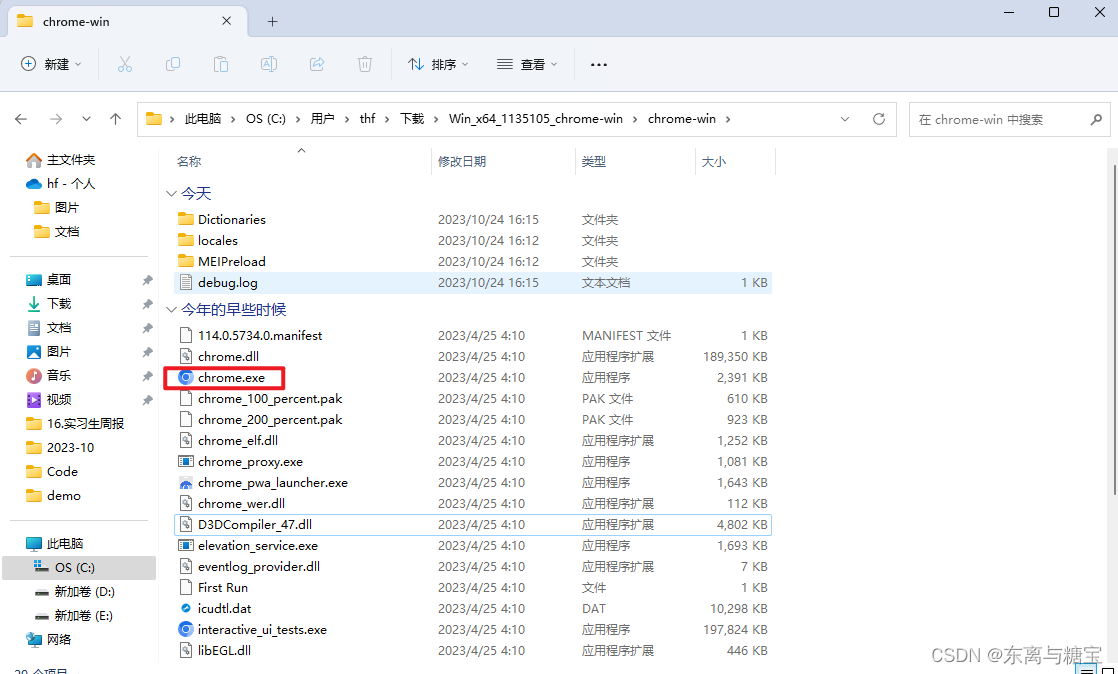
Task: Open a new tab with plus button
Action: [x=272, y=21]
